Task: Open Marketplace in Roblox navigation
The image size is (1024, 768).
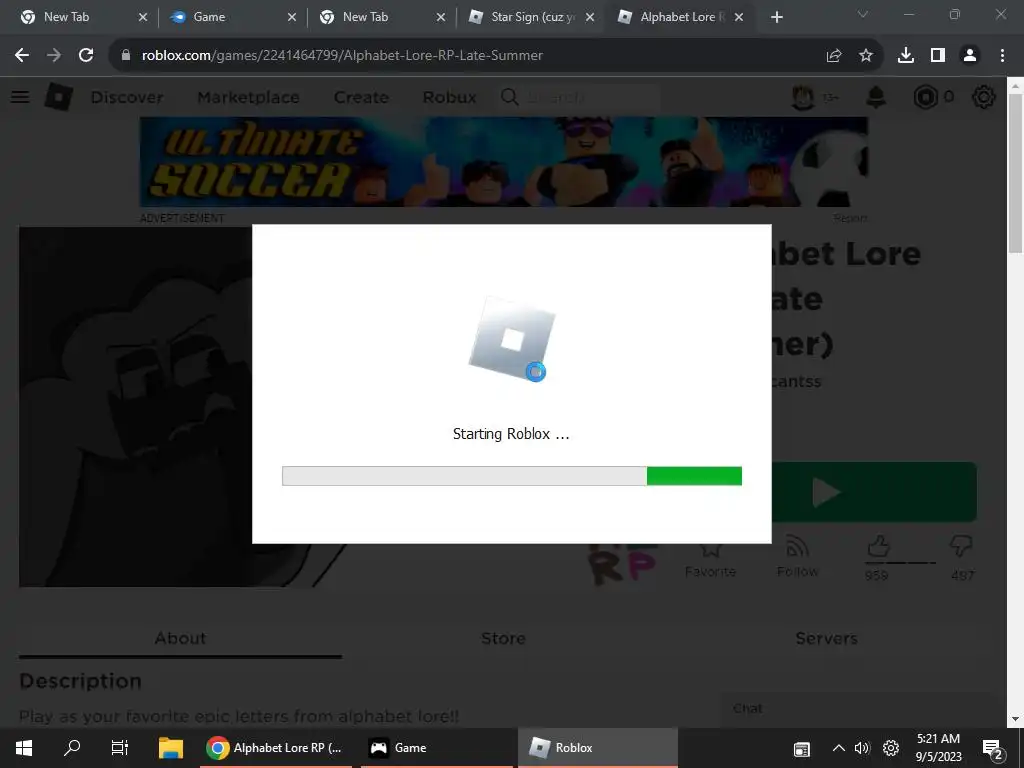Action: click(x=248, y=97)
